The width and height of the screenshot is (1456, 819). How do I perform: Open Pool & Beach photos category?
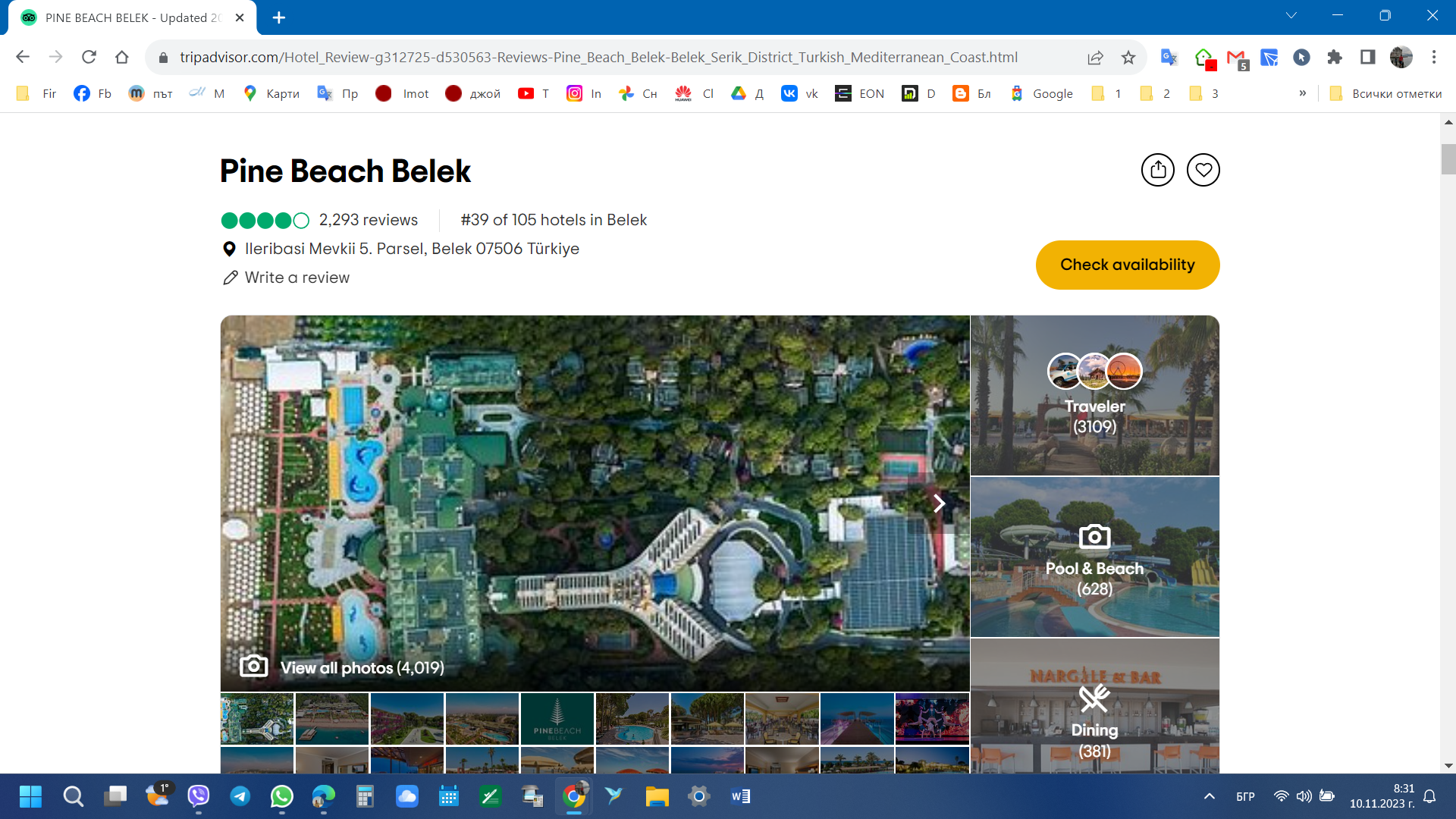1094,557
